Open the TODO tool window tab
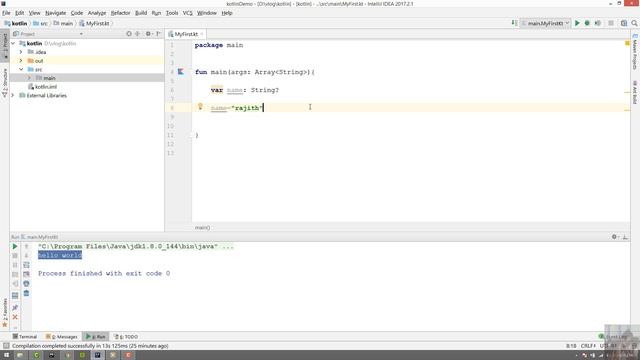640x360 pixels. point(126,337)
